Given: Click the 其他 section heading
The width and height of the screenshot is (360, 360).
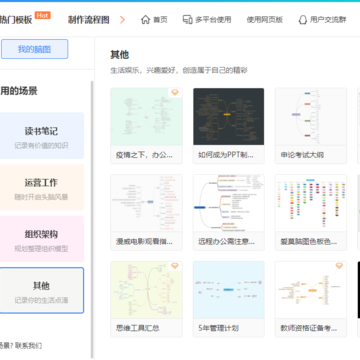Looking at the screenshot, I should tap(120, 55).
